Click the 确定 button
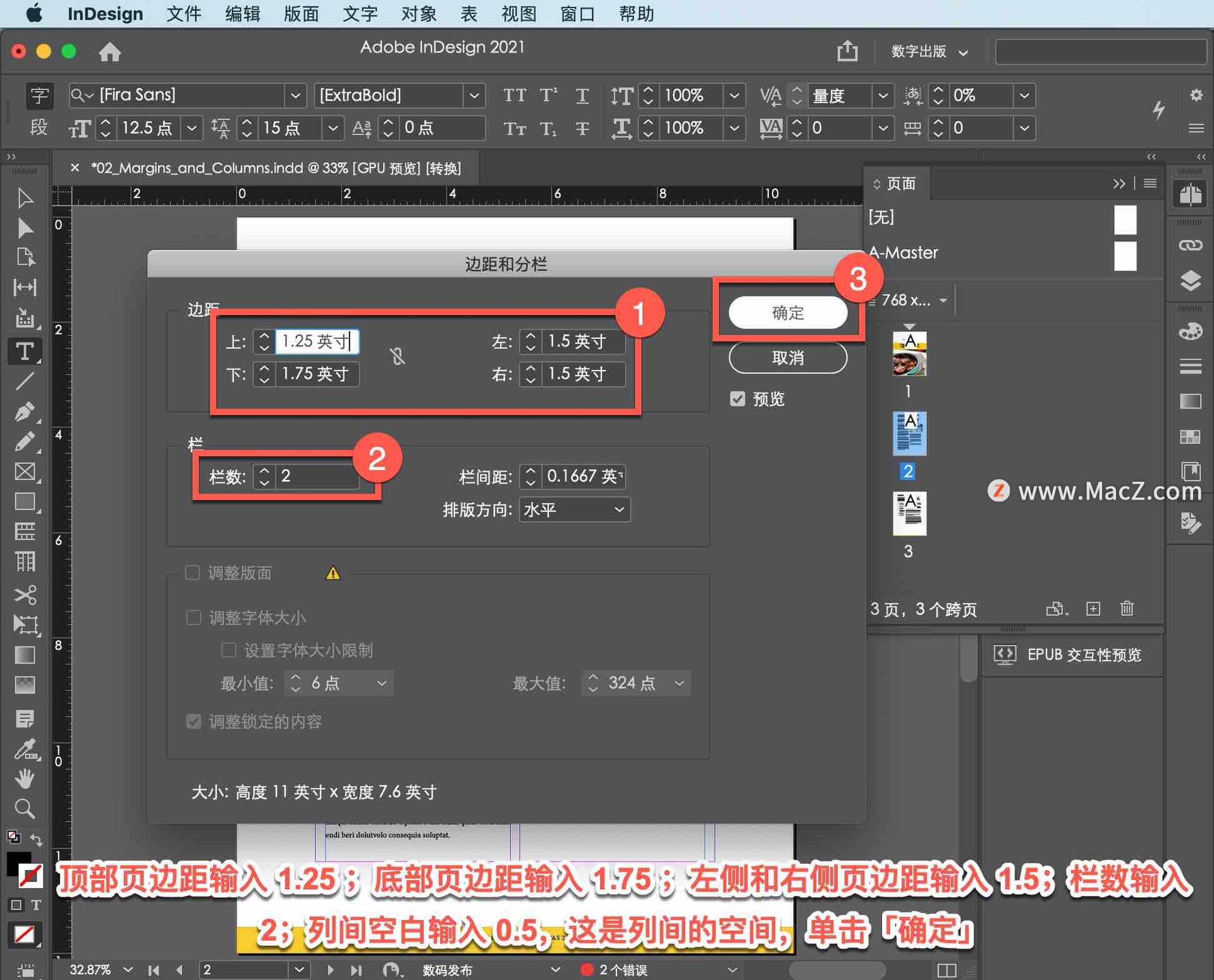Screen dimensions: 1214x980 click(x=788, y=312)
